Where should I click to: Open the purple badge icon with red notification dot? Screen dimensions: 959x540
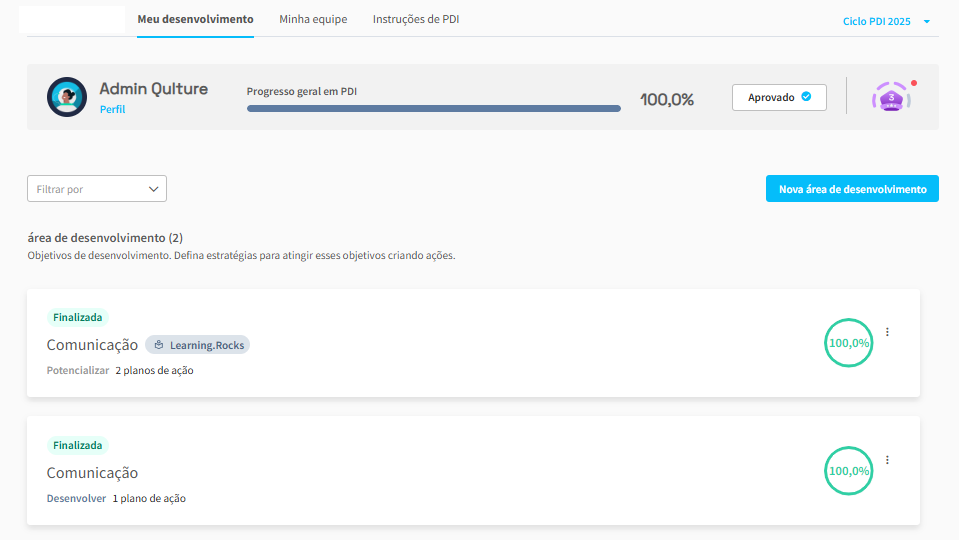(x=891, y=97)
